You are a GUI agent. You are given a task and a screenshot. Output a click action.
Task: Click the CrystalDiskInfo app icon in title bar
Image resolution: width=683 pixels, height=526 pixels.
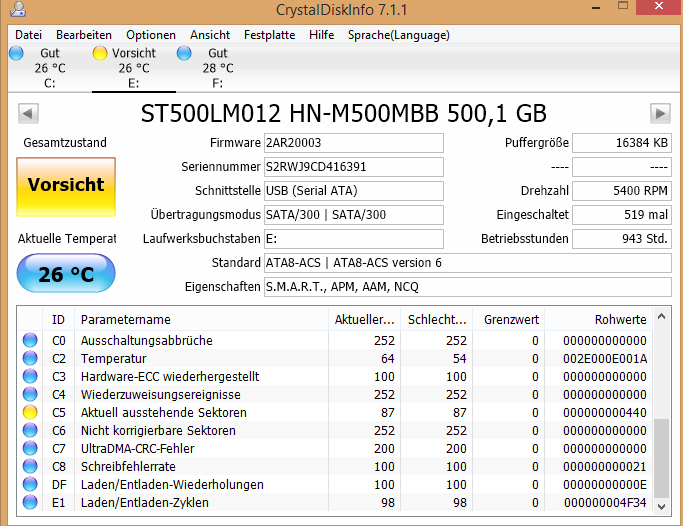click(18, 9)
